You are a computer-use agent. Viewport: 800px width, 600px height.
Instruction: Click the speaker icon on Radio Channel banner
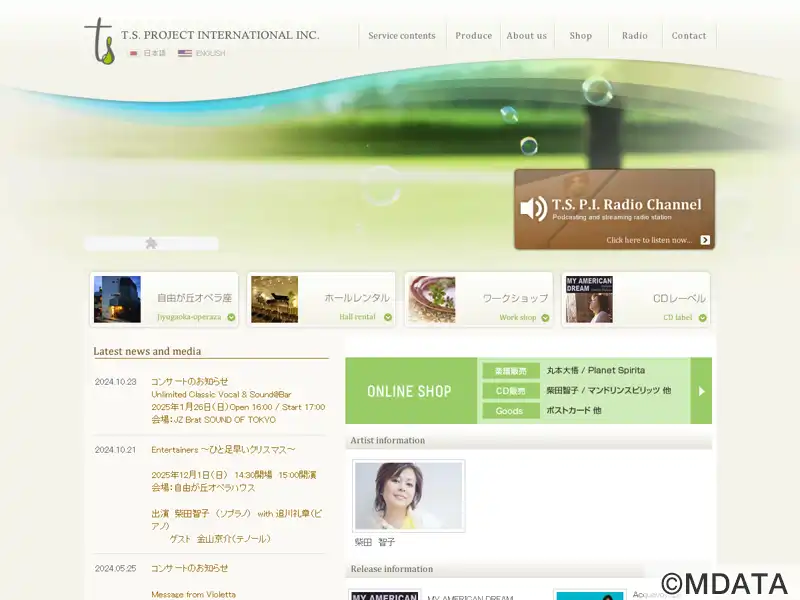[534, 209]
